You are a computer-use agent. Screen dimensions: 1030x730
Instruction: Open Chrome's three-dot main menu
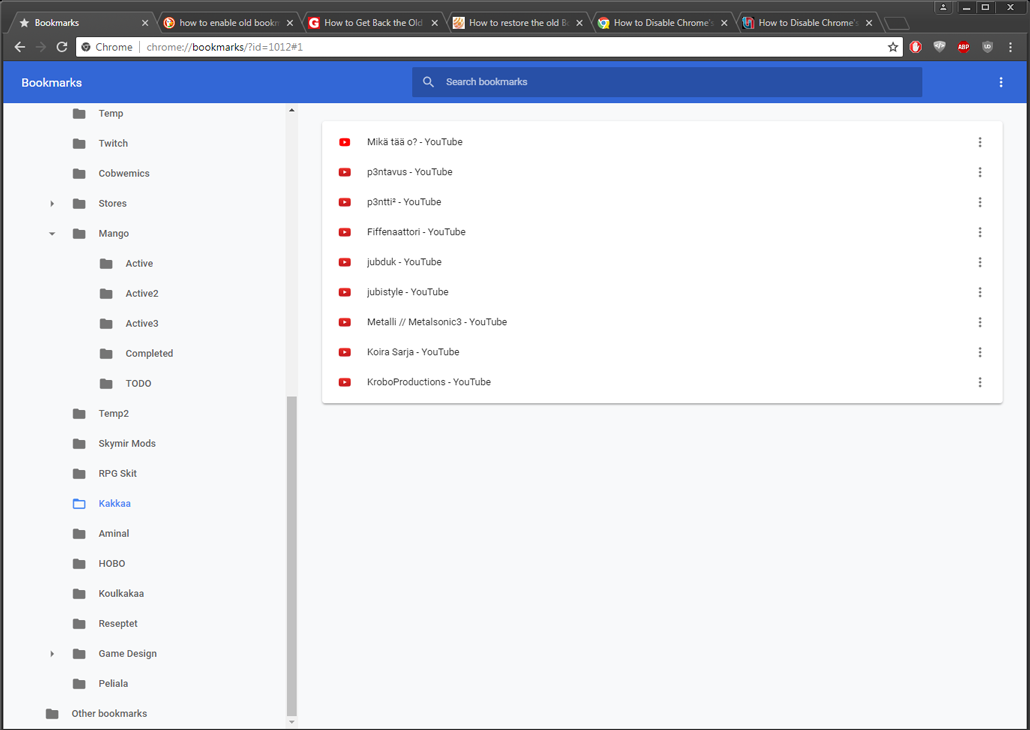1011,47
